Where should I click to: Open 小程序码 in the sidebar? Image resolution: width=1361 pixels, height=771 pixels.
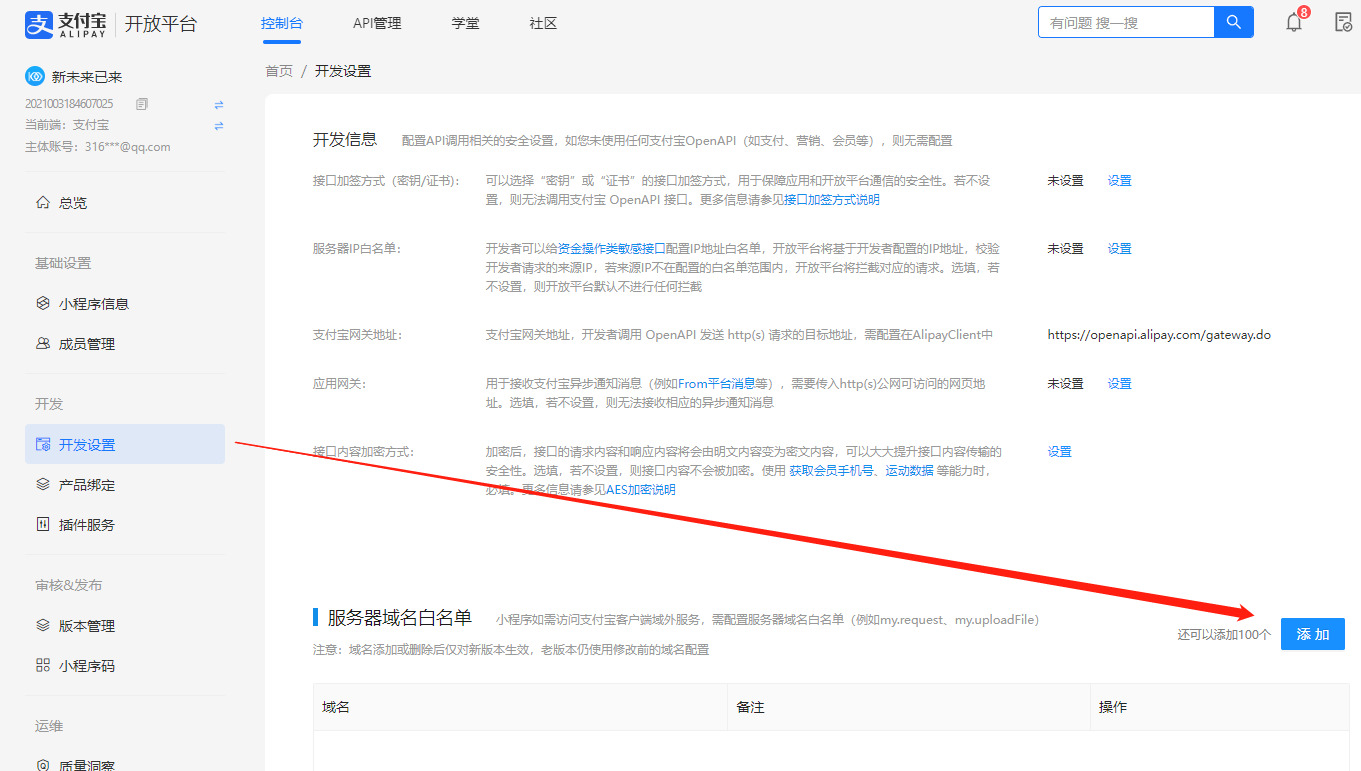125,665
